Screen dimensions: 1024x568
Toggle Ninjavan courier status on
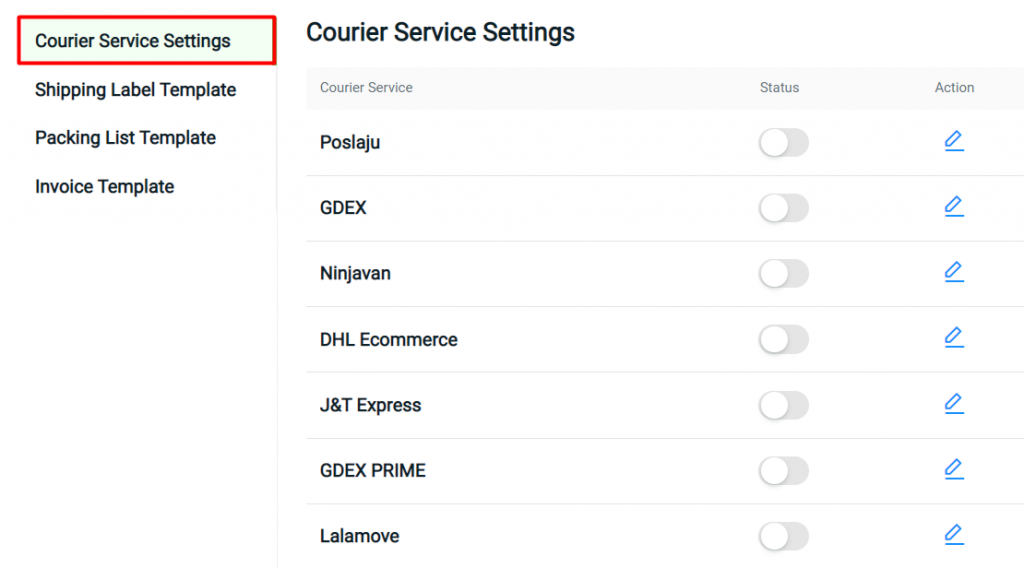coord(784,274)
